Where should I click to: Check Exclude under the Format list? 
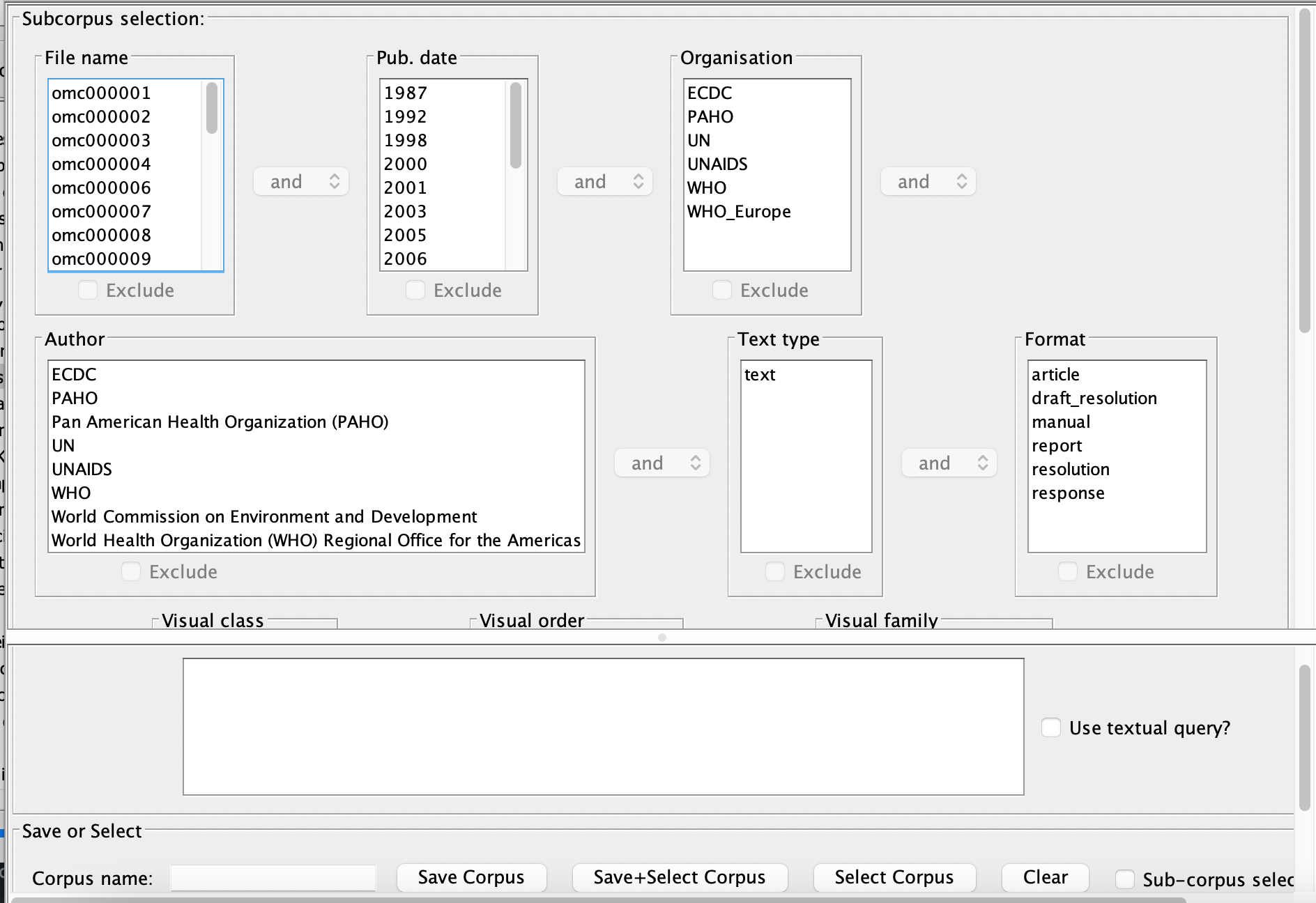[1068, 571]
